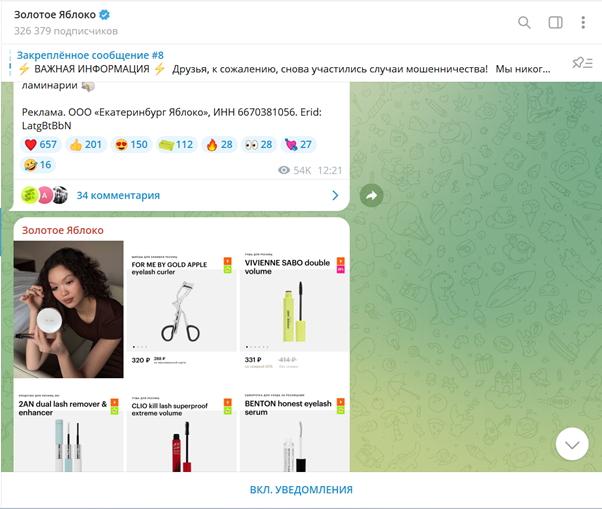Click the pinned messages list icon
Viewport: 602px width, 509px height.
tap(580, 62)
